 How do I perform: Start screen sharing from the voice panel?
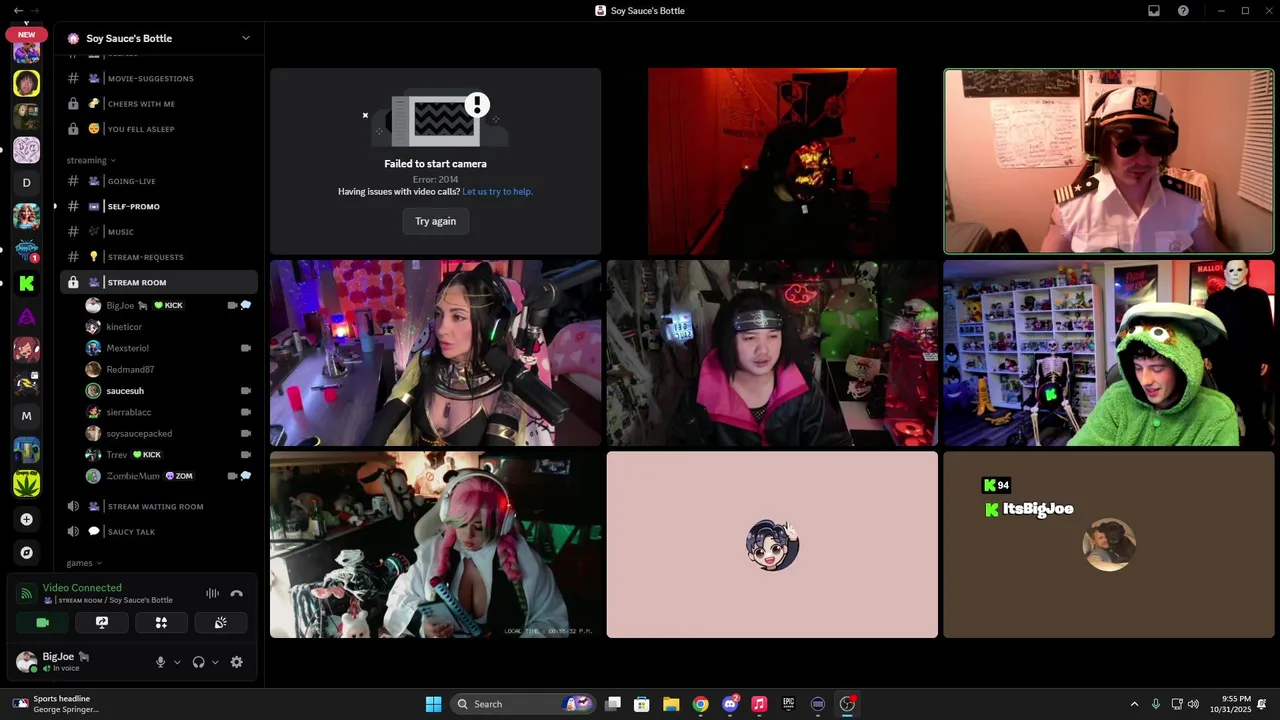tap(101, 622)
